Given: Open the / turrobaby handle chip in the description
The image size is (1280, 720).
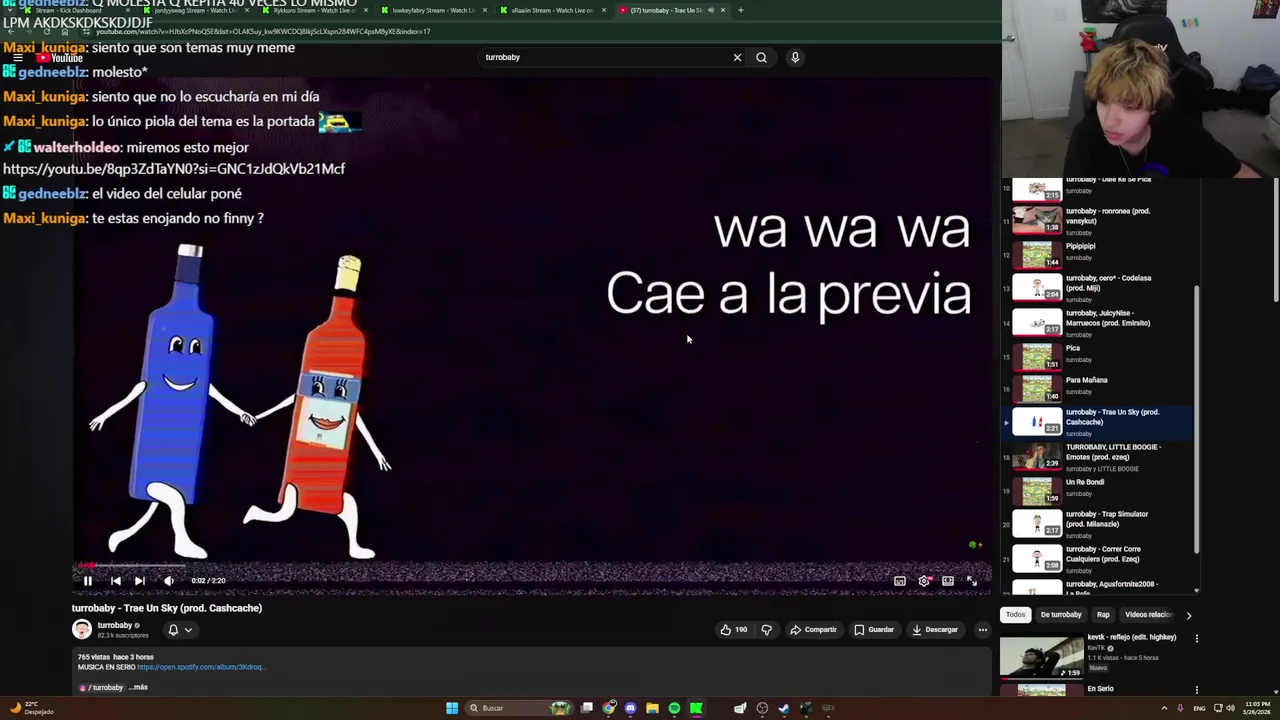Looking at the screenshot, I should [101, 687].
